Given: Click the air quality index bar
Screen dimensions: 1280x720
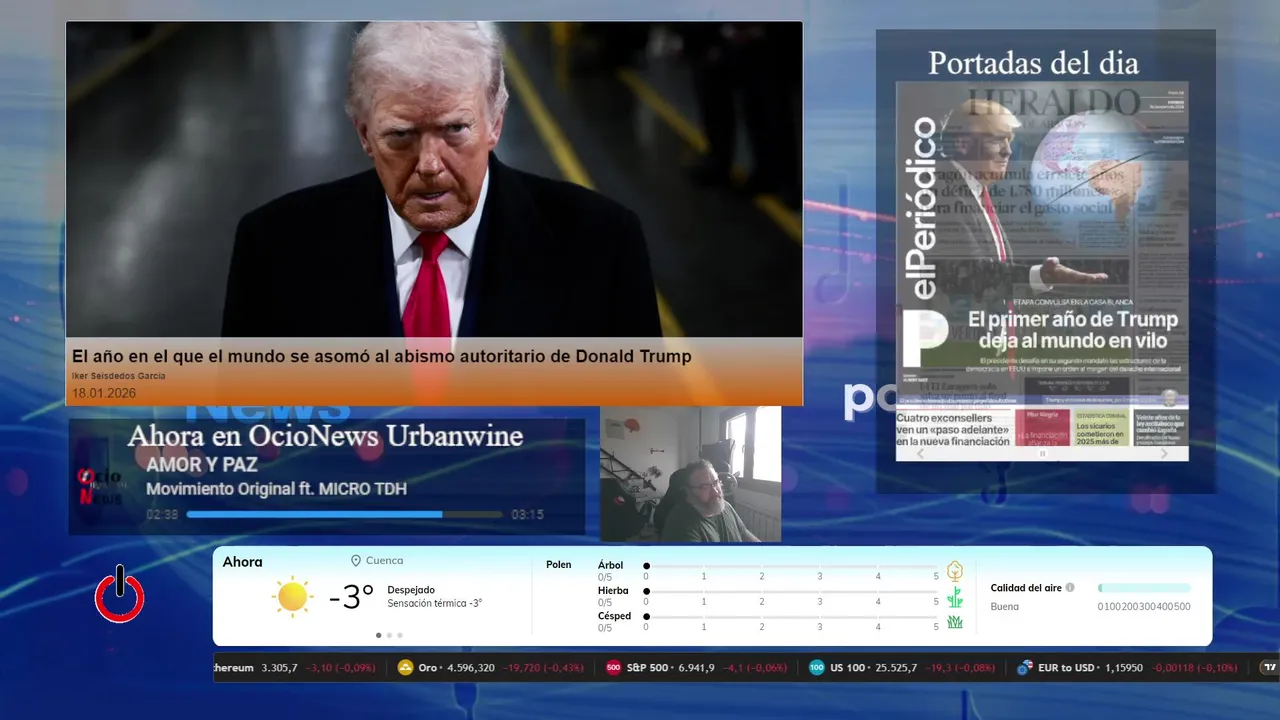Looking at the screenshot, I should tap(1144, 588).
